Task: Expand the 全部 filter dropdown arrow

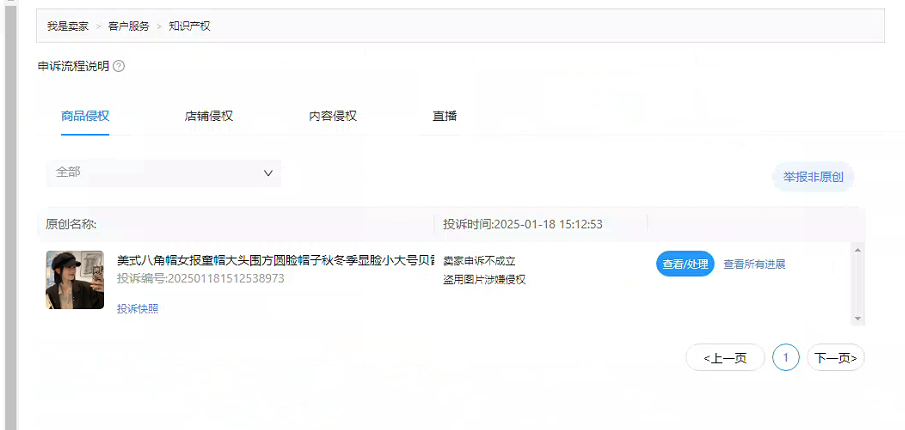Action: 268,173
